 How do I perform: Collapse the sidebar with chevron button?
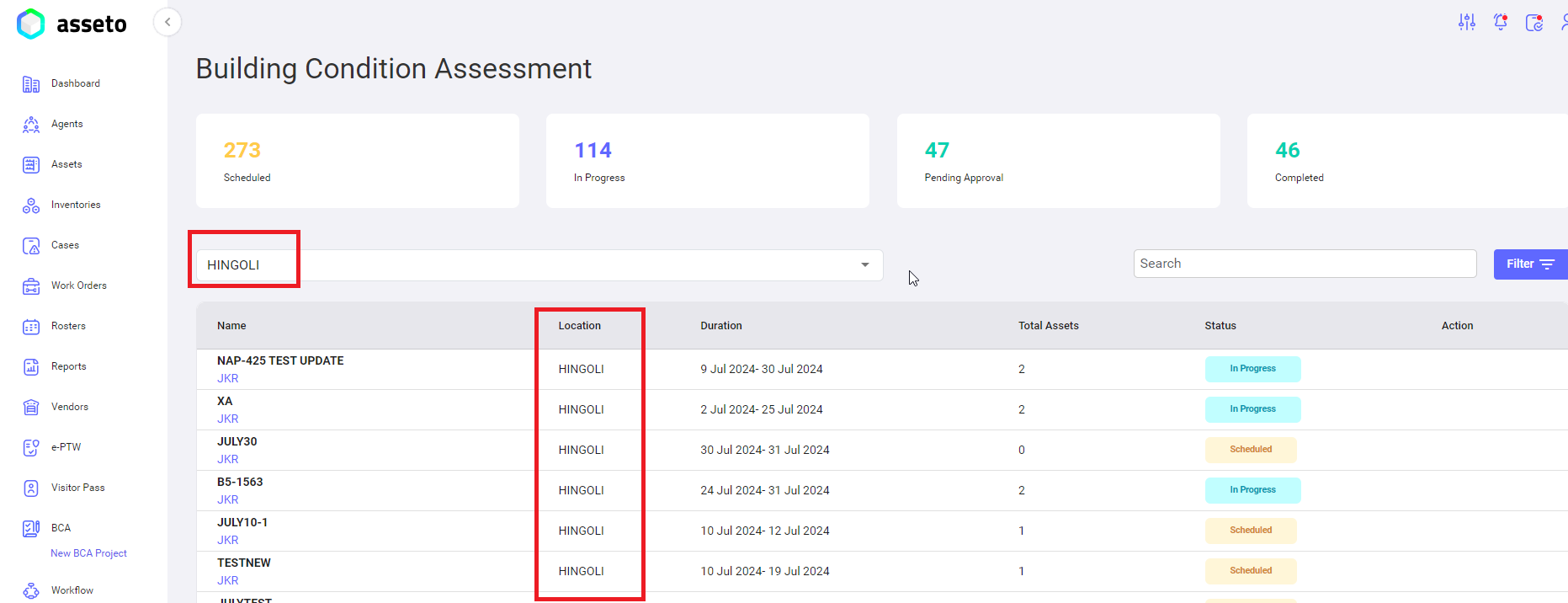pos(167,22)
